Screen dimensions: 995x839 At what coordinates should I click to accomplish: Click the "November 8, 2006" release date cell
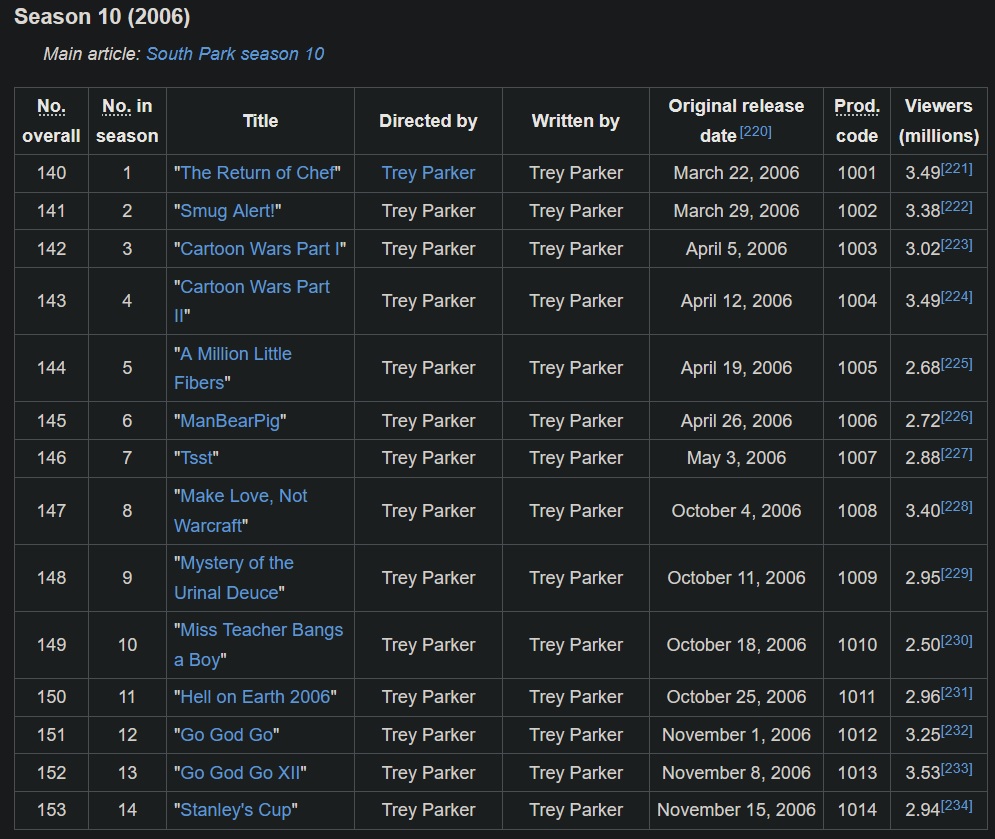(x=736, y=772)
